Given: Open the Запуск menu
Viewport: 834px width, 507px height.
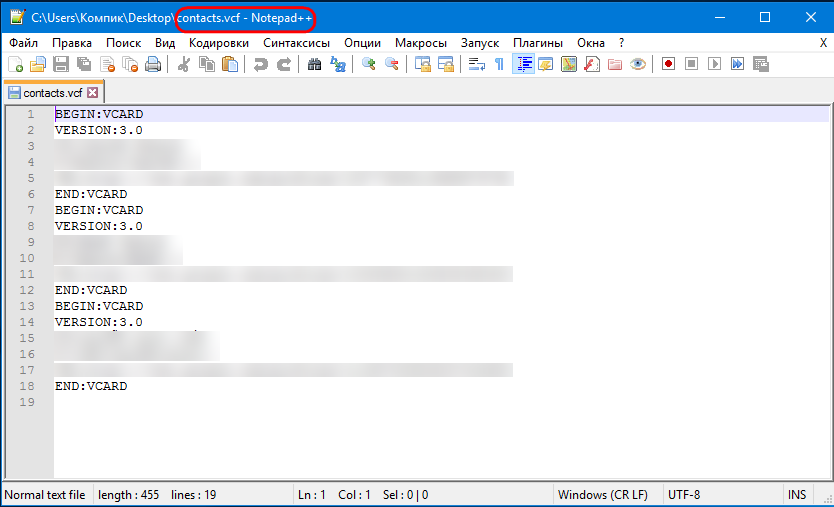Looking at the screenshot, I should [480, 43].
